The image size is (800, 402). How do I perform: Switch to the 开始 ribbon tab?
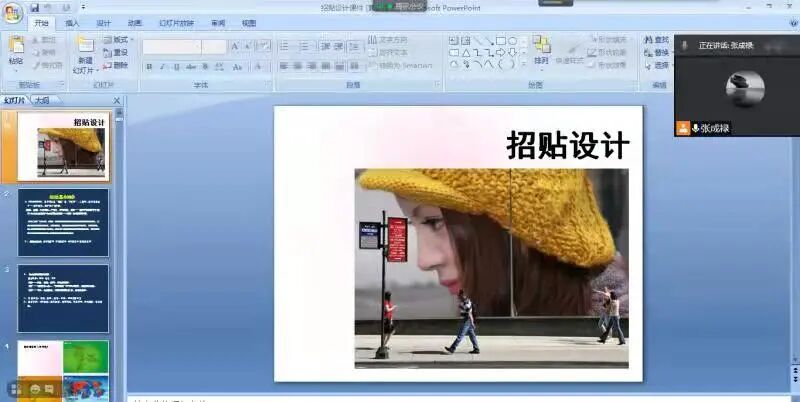click(x=41, y=23)
